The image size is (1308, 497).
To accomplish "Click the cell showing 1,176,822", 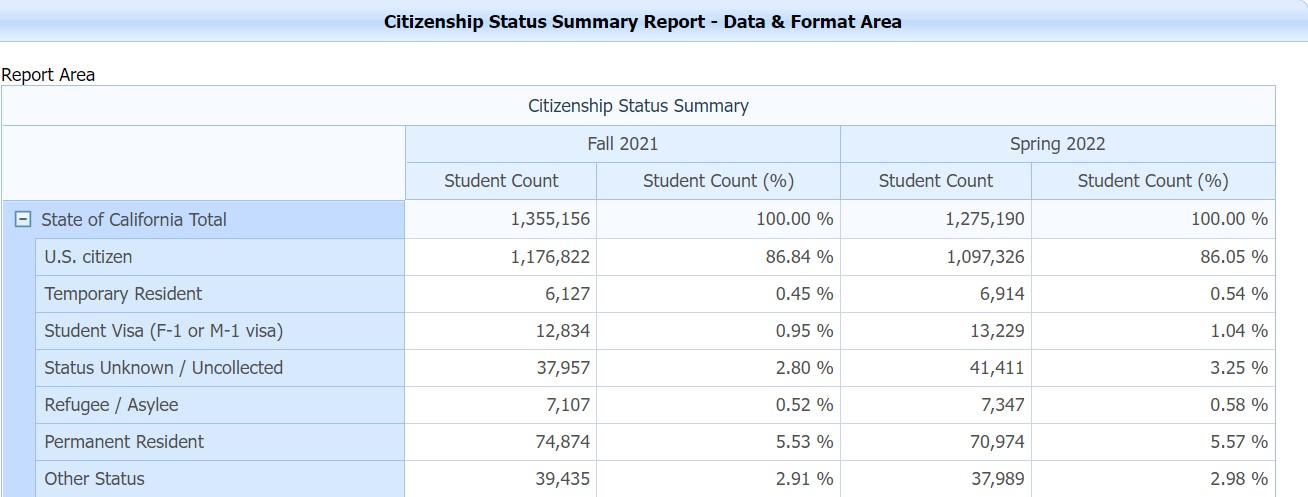I will [501, 257].
